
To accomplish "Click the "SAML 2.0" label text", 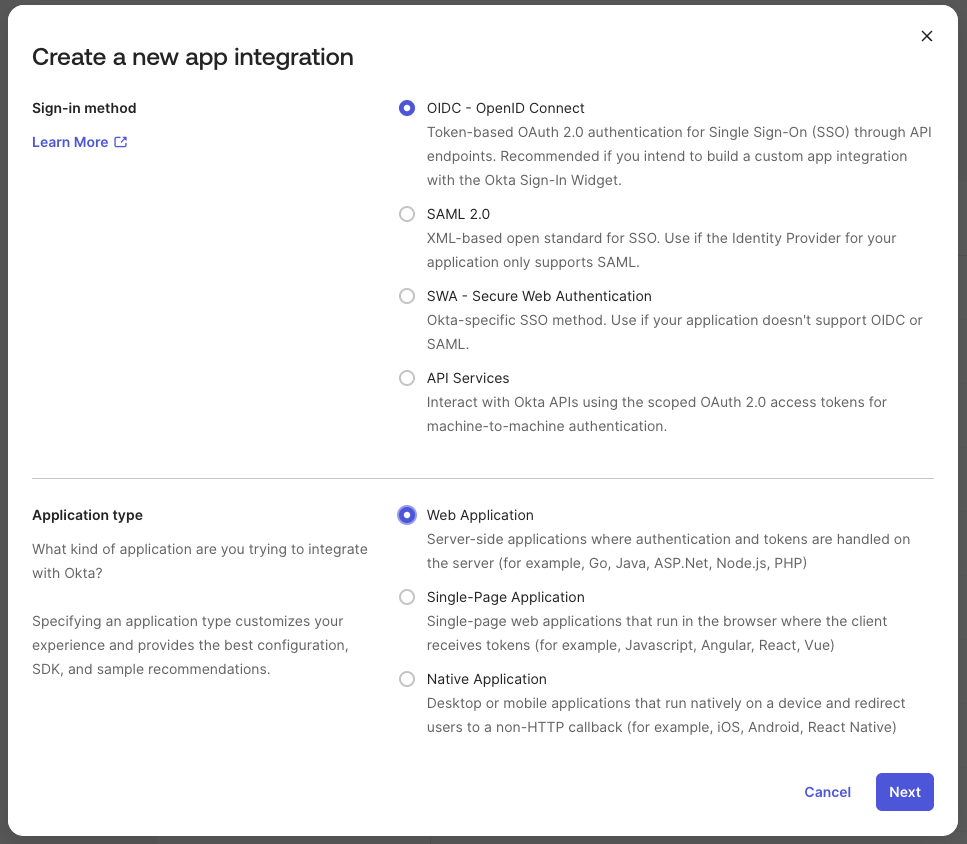I will tap(458, 213).
